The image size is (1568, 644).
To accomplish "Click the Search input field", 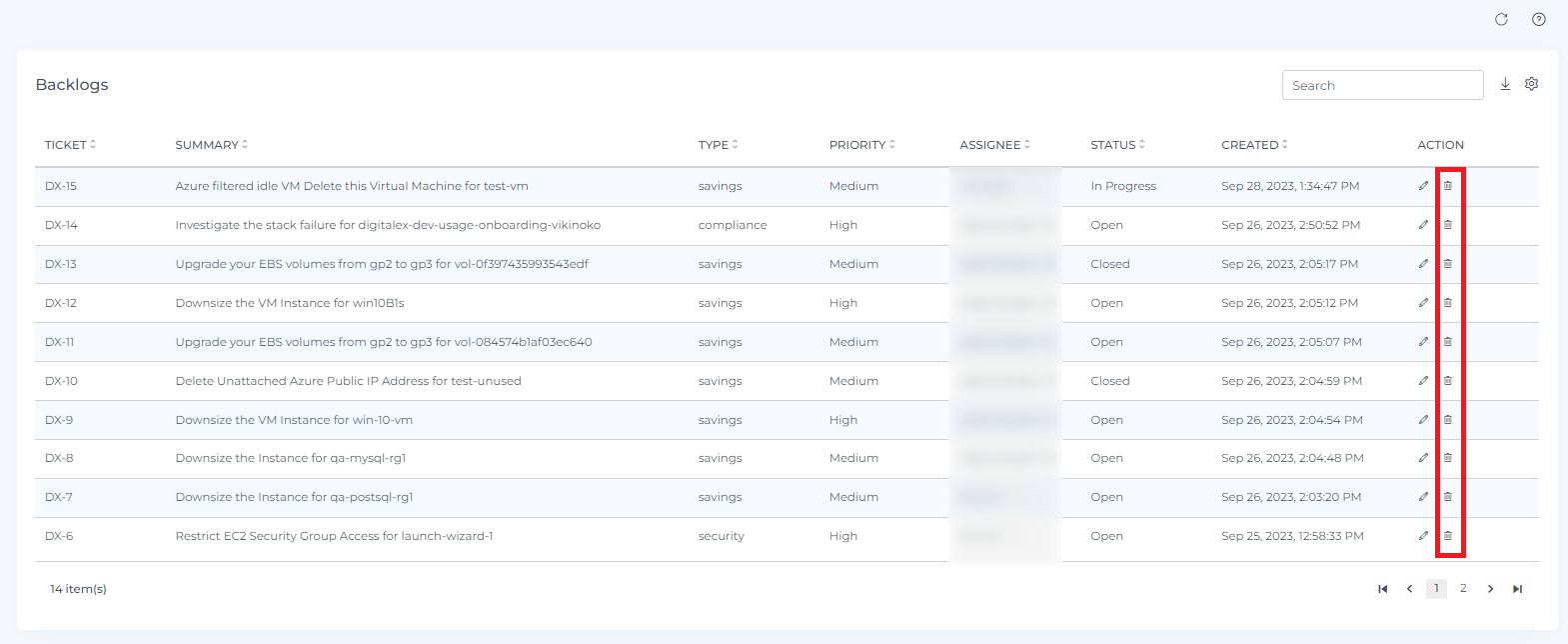I will pyautogui.click(x=1382, y=86).
